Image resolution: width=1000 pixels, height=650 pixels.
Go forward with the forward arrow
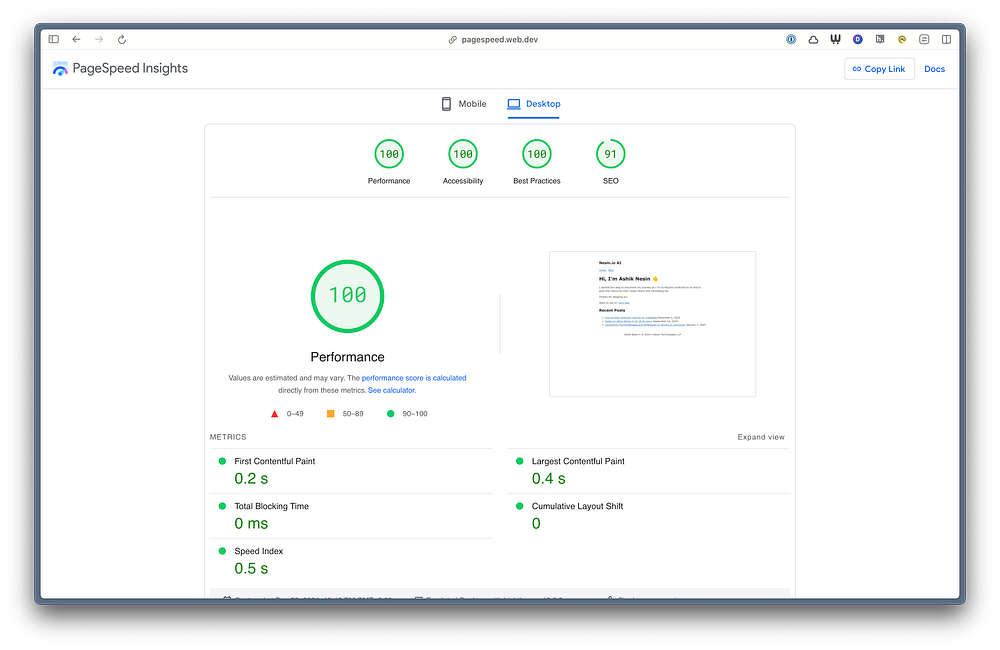[99, 40]
